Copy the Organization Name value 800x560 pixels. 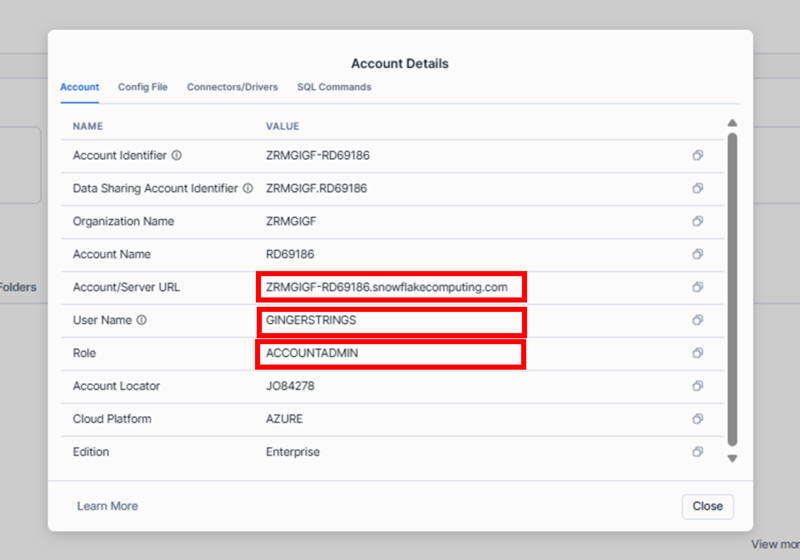(697, 221)
